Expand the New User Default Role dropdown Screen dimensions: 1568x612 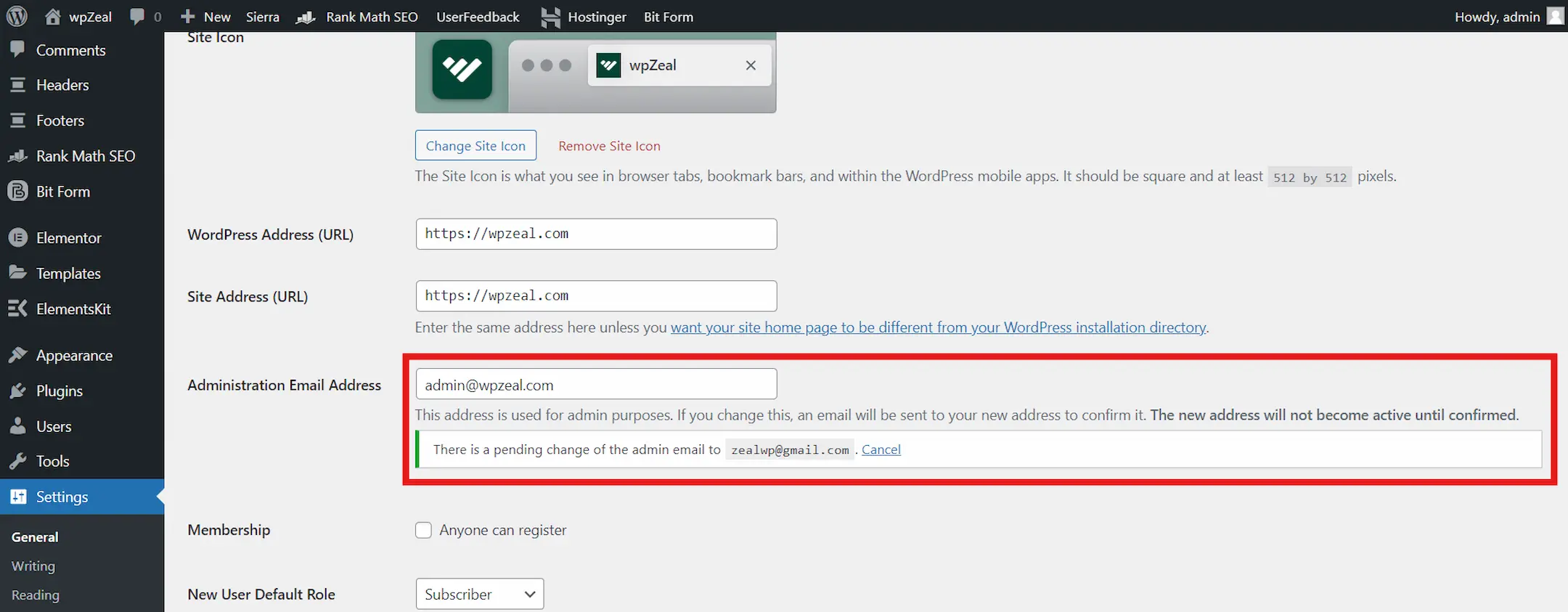479,594
